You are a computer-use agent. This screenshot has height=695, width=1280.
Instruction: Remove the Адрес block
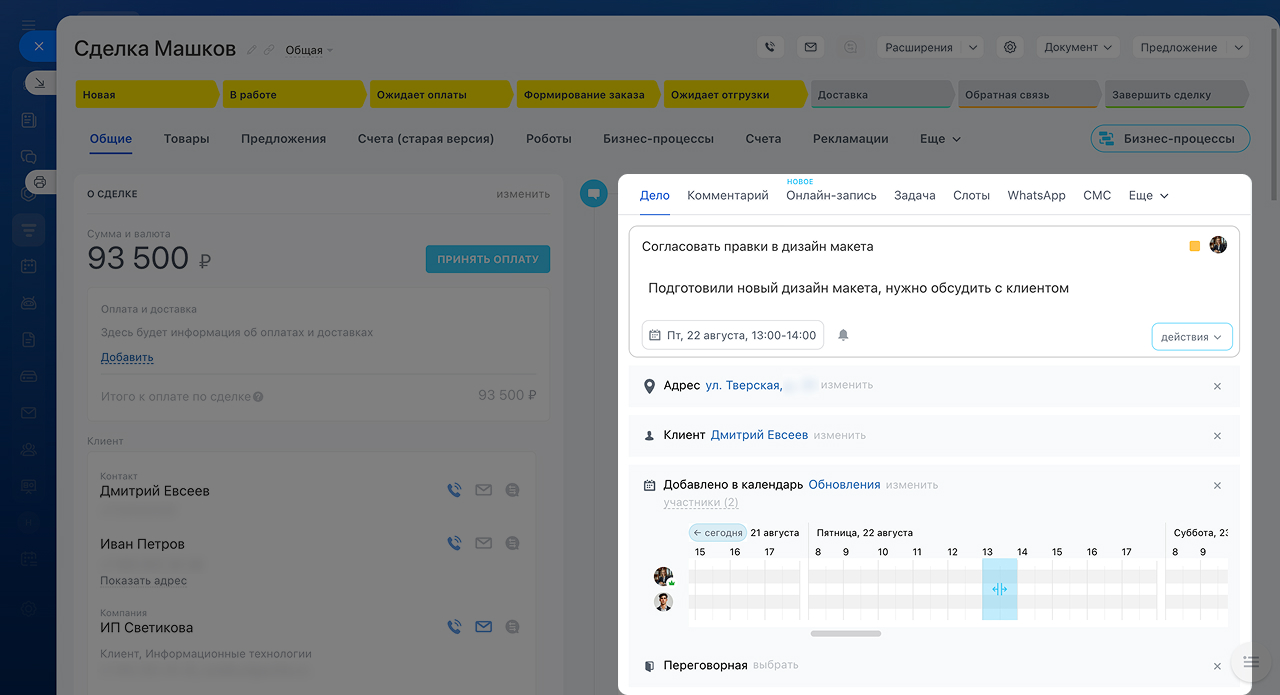click(x=1217, y=386)
